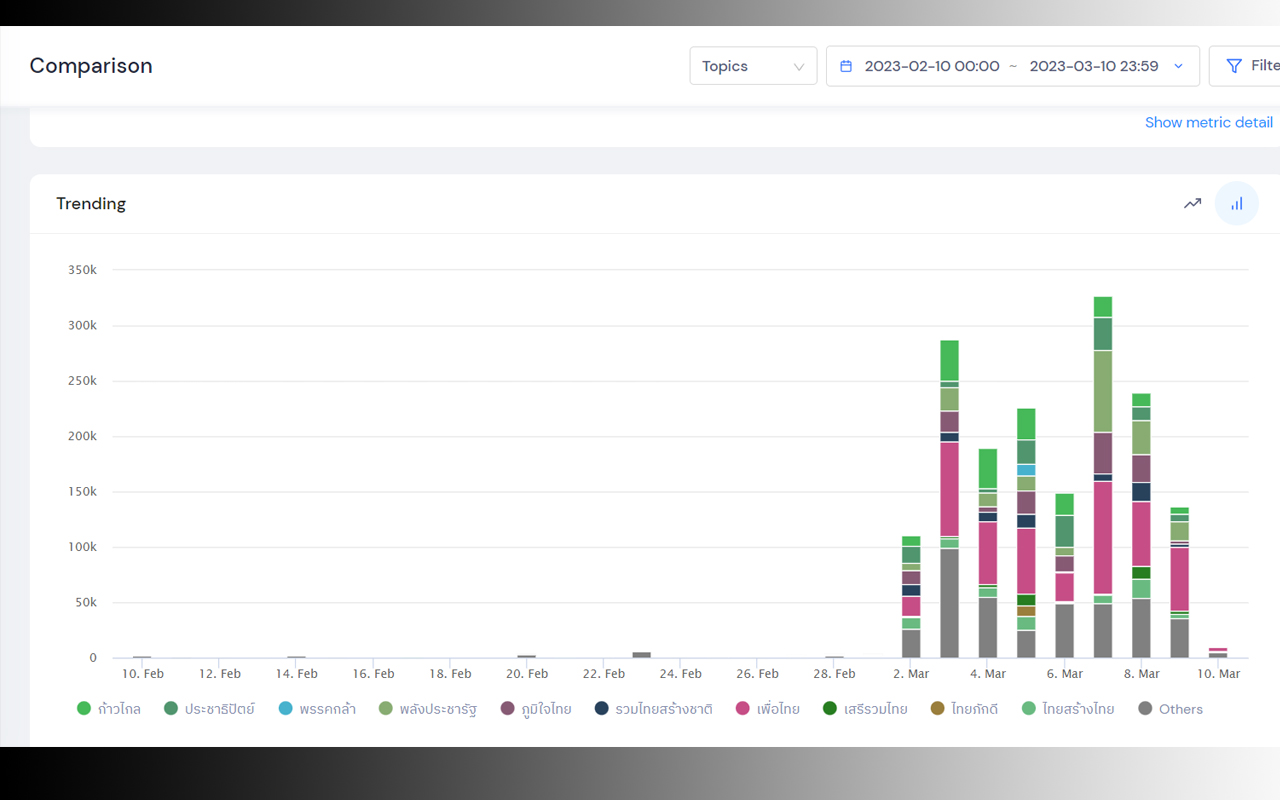Edit end date 2023-03-10 23:59
This screenshot has height=800, width=1280.
[x=1094, y=66]
